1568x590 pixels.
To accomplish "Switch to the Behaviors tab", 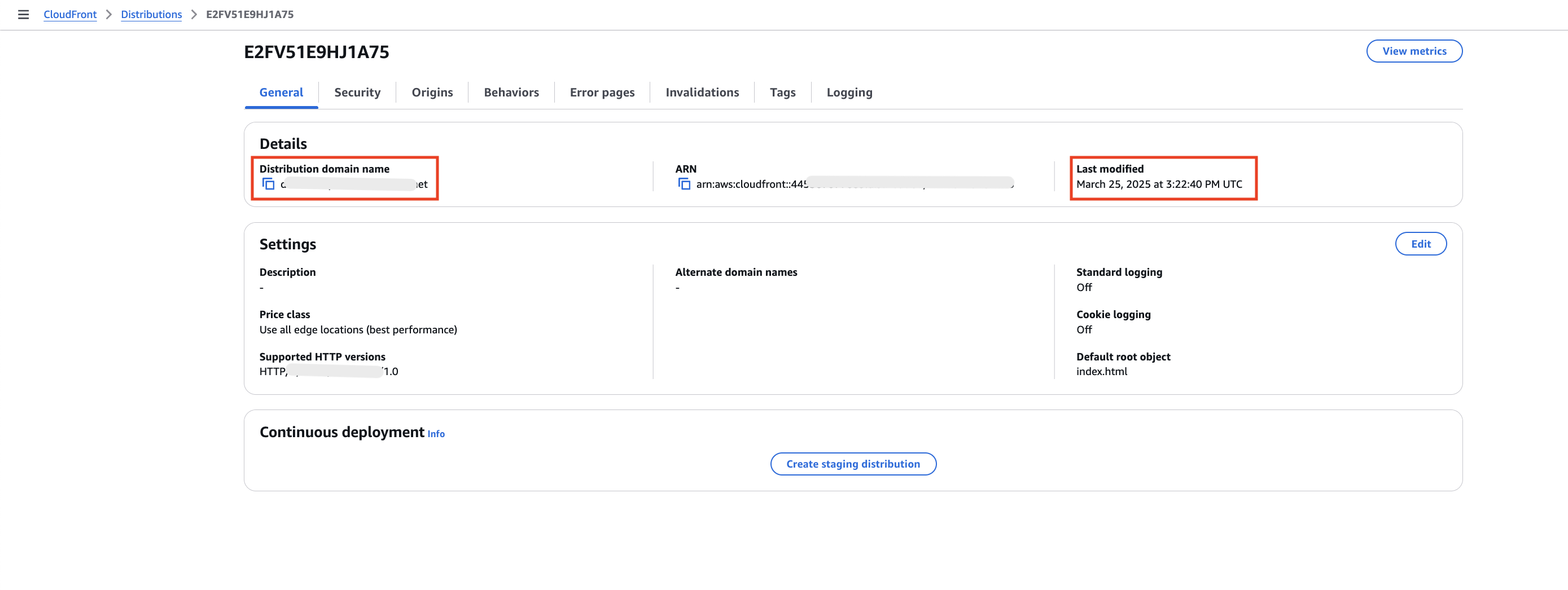I will (x=511, y=93).
